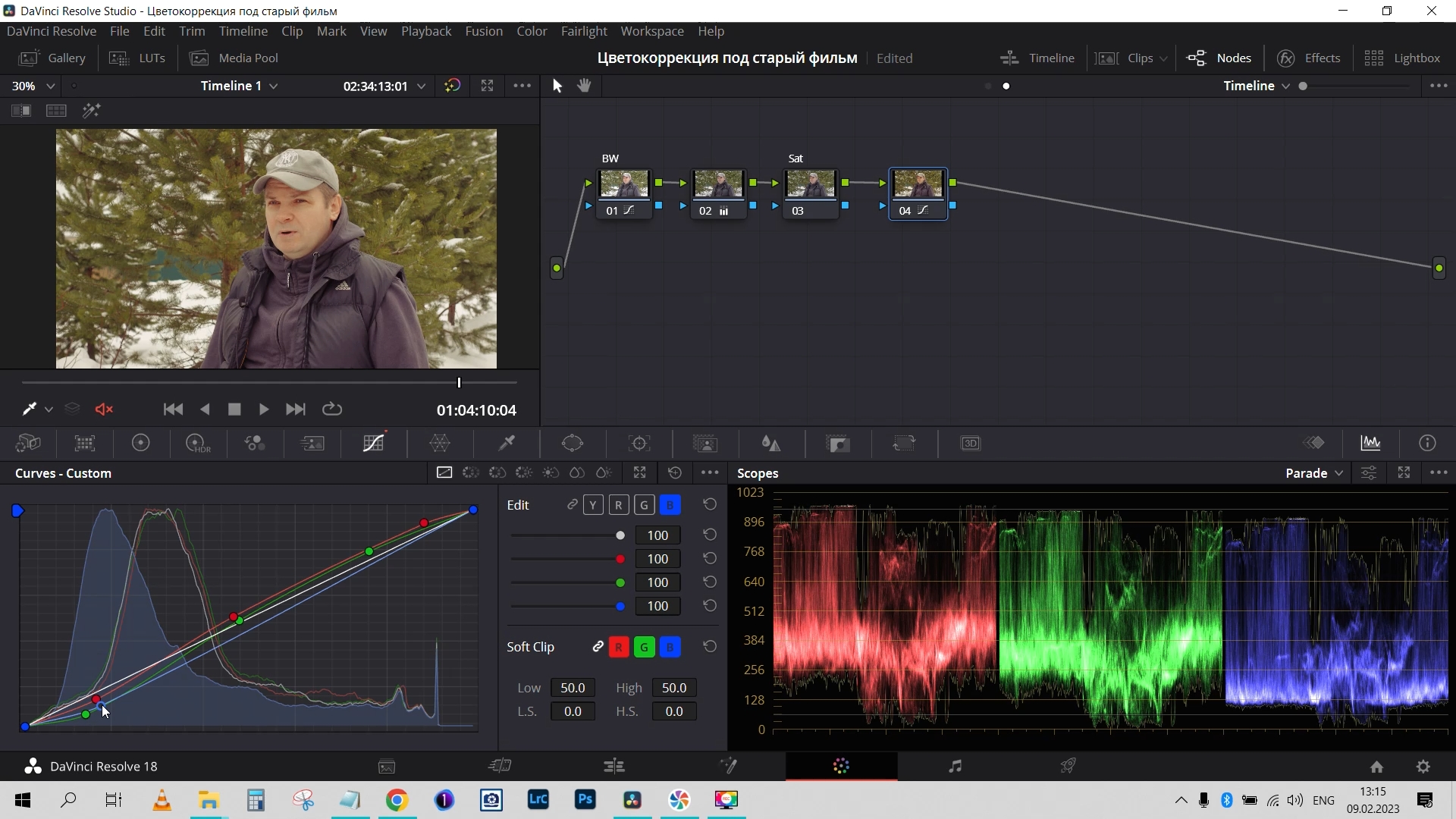Expand the Parade scope type dropdown
The height and width of the screenshot is (819, 1456).
pyautogui.click(x=1314, y=473)
